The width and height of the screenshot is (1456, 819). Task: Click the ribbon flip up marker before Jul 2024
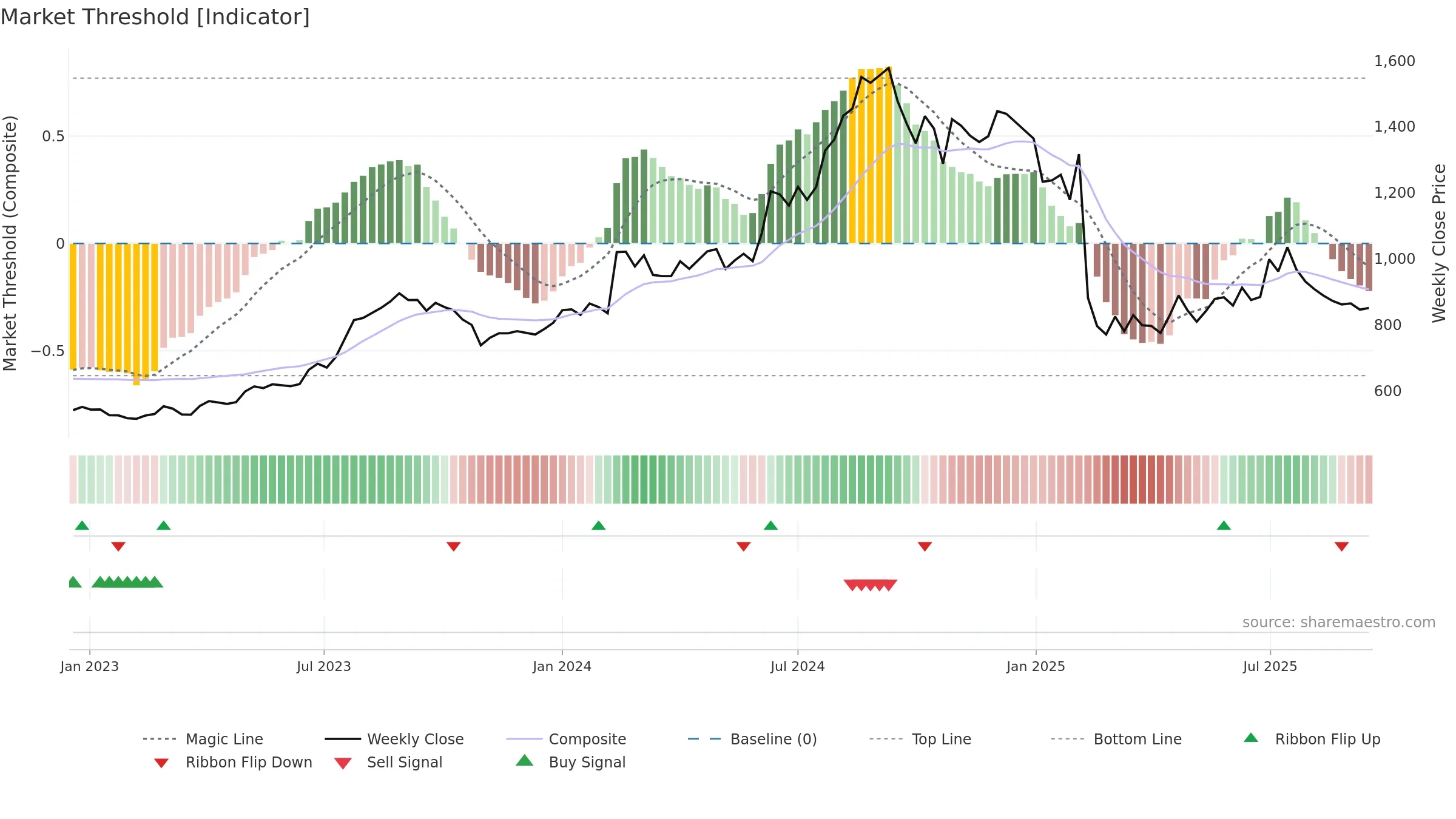[x=771, y=525]
